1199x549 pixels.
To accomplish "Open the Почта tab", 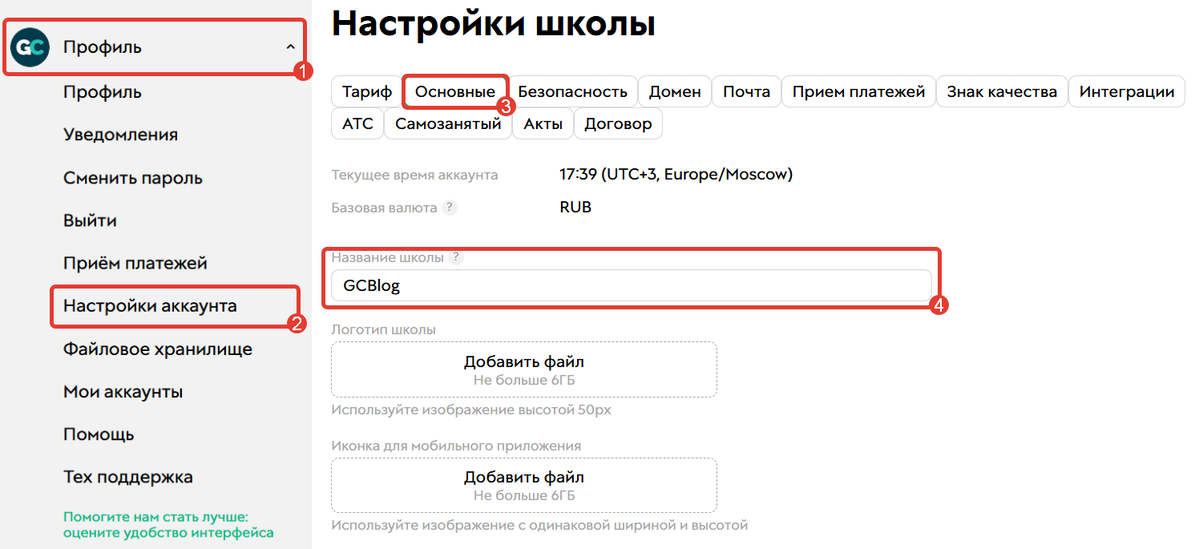I will pos(746,92).
